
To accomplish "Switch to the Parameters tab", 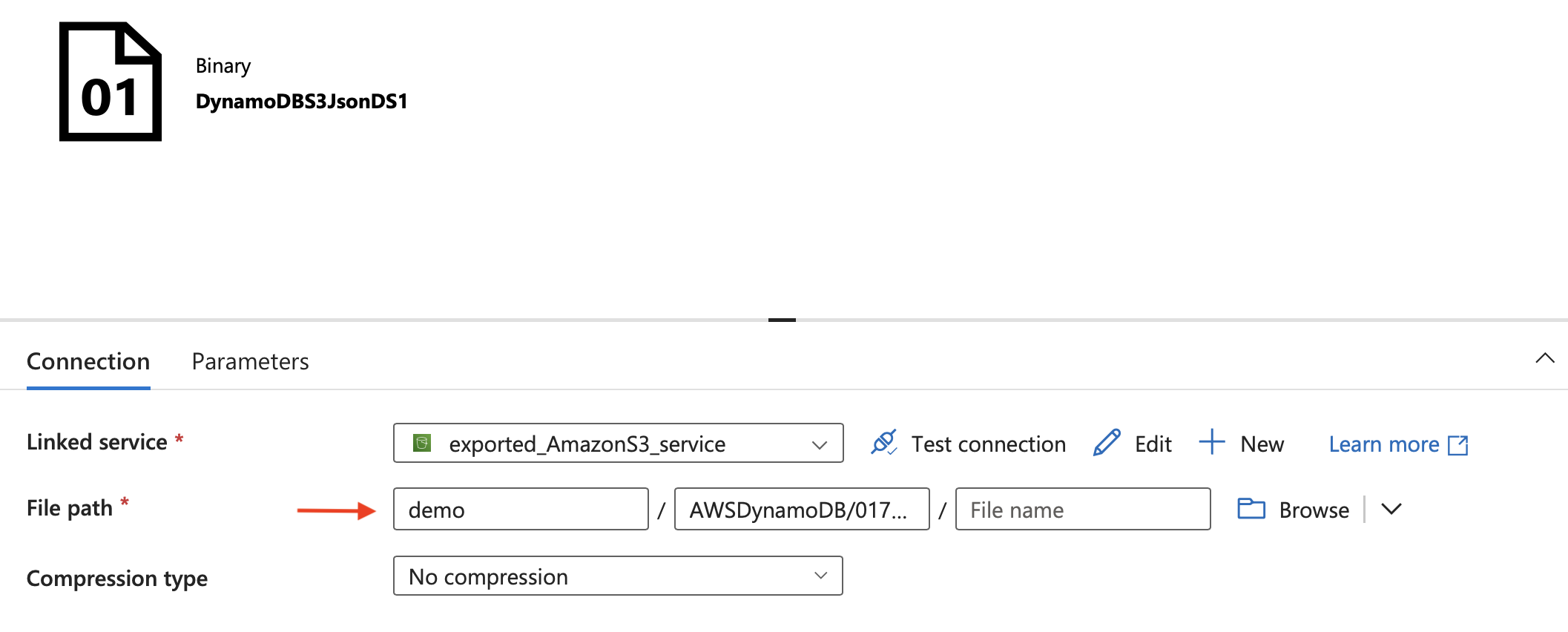I will 250,361.
